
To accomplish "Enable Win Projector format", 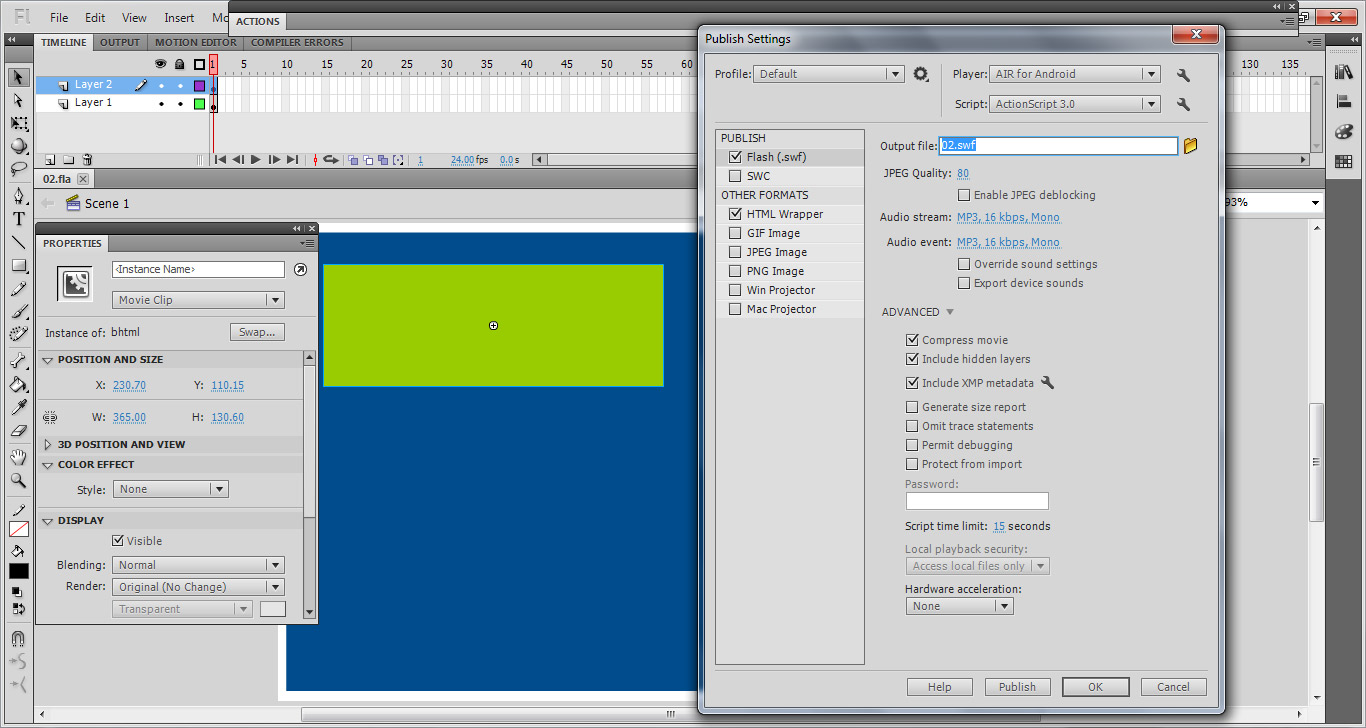I will click(x=736, y=290).
